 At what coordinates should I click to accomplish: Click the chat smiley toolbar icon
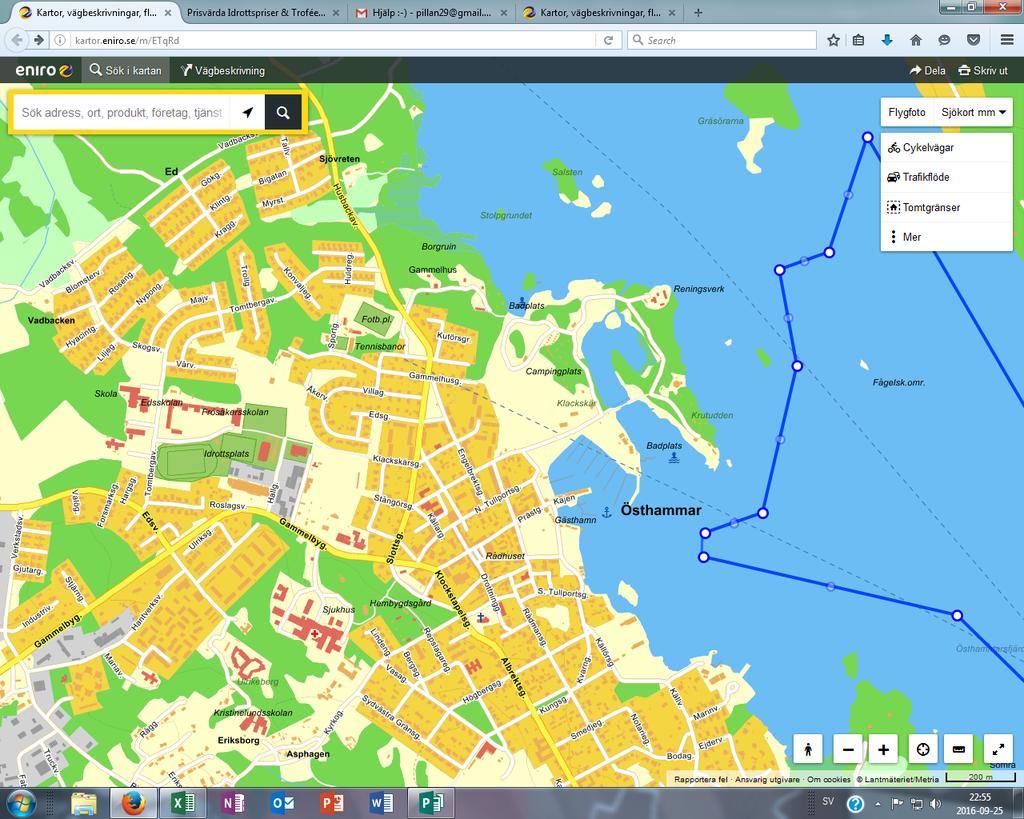click(x=944, y=40)
